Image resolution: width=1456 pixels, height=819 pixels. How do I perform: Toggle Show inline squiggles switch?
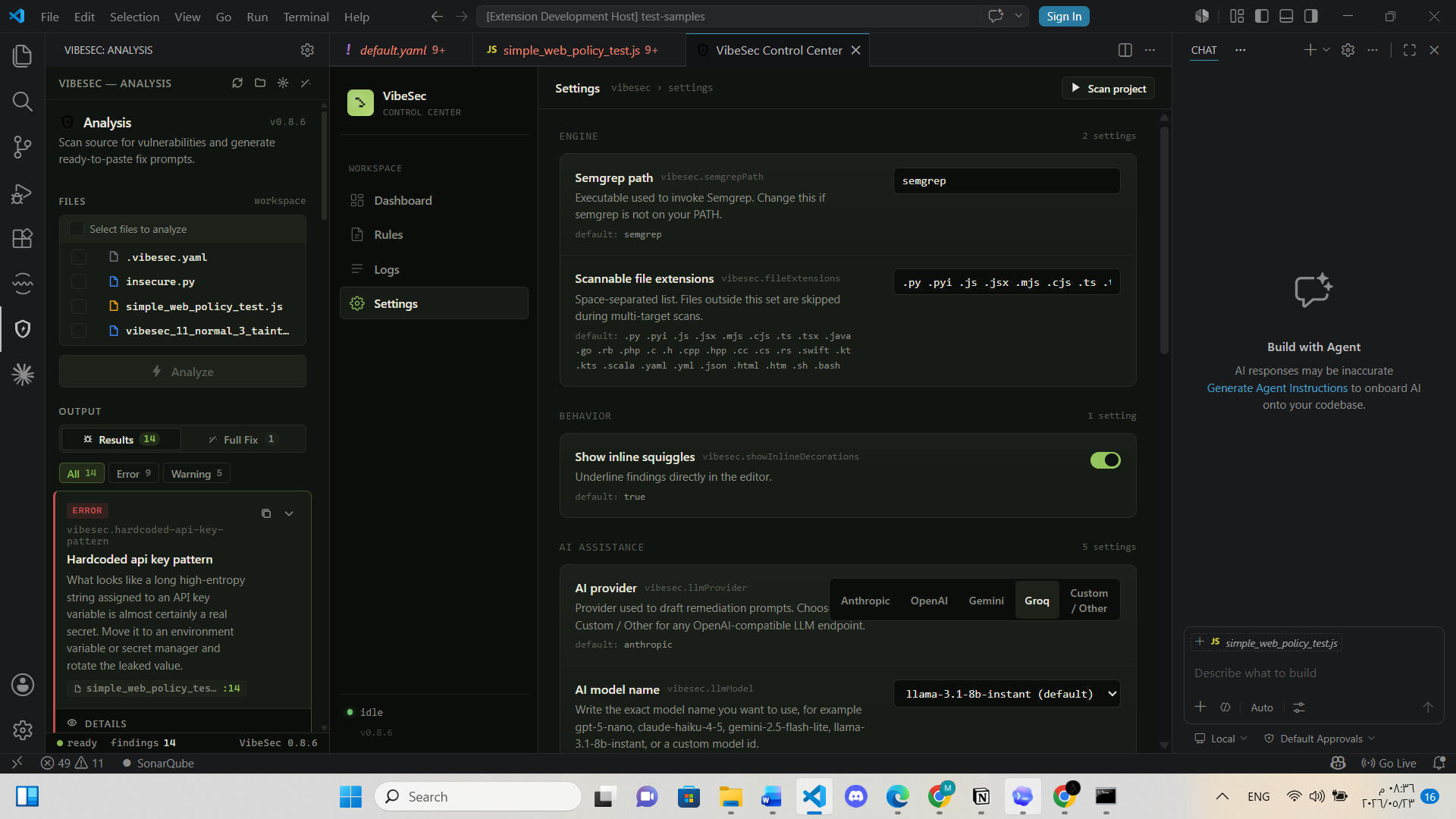(x=1105, y=460)
